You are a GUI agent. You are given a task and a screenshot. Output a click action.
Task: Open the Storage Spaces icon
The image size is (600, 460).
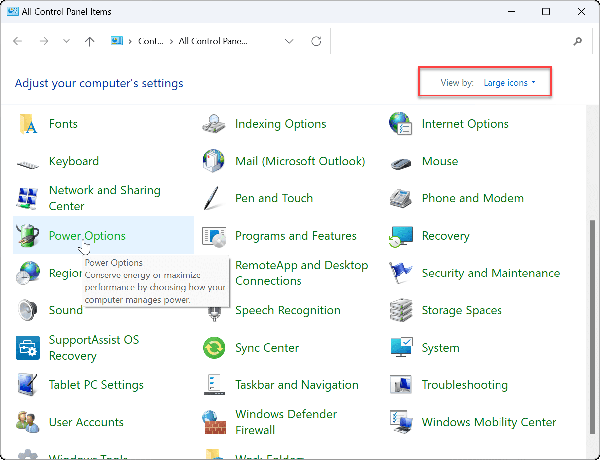click(x=401, y=310)
